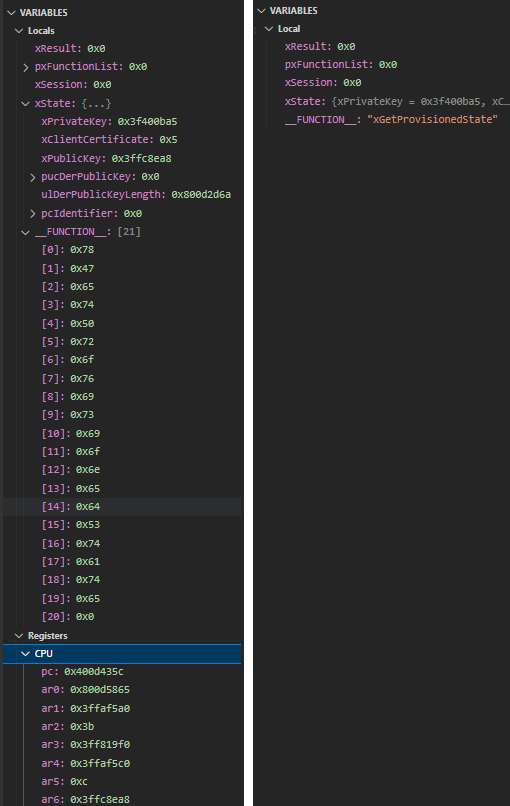510x806 pixels.
Task: Collapse the Local scope in right panel
Action: click(x=269, y=29)
